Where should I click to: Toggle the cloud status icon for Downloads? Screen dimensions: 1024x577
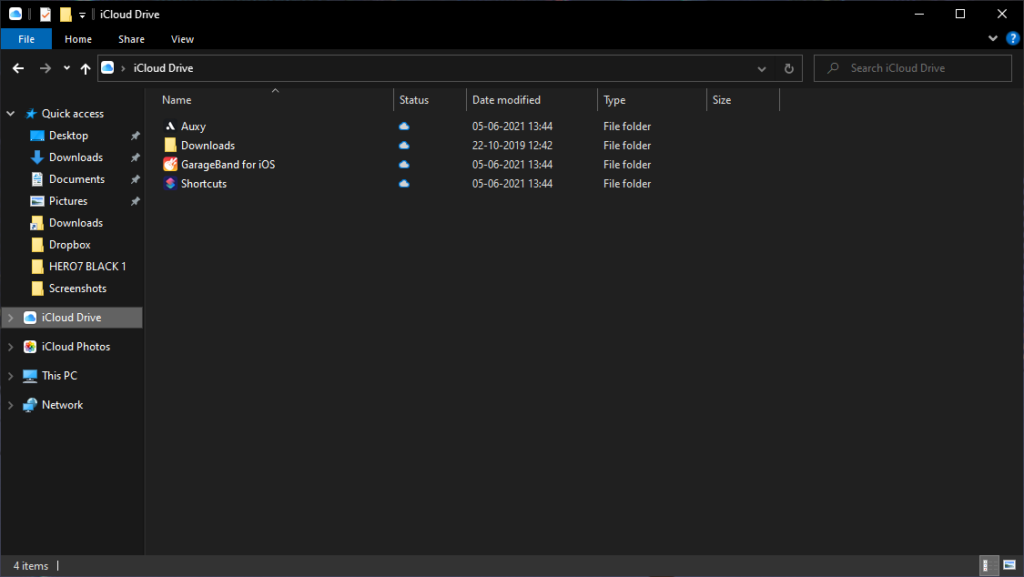point(403,145)
